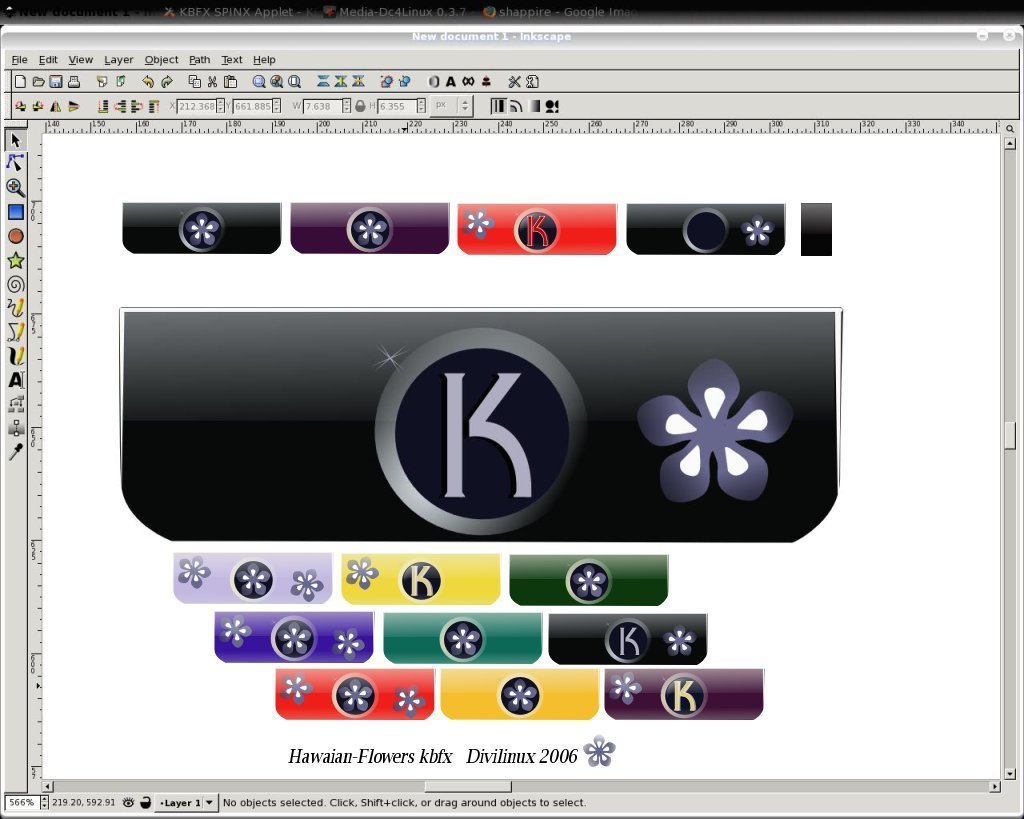1024x819 pixels.
Task: Open the File menu
Action: tap(20, 59)
